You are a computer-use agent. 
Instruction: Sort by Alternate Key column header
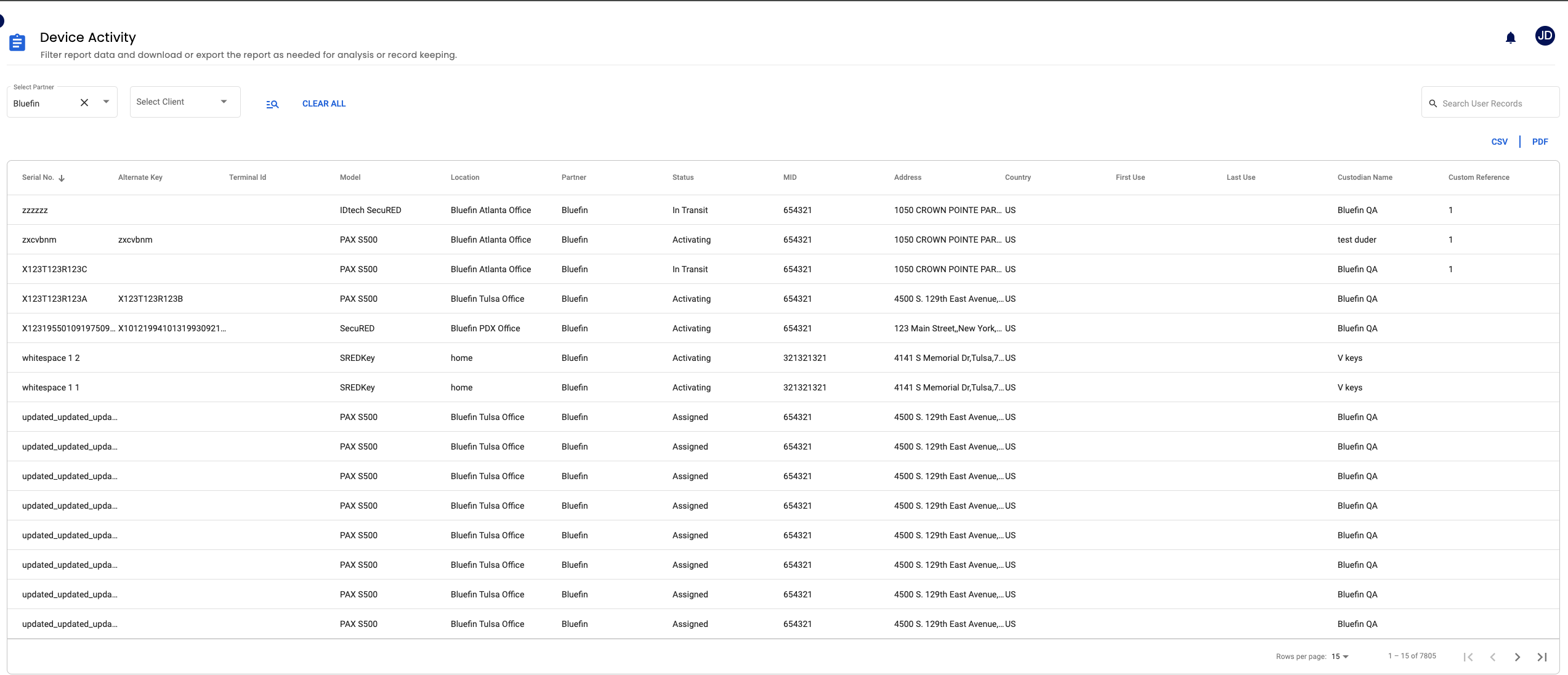tap(140, 177)
